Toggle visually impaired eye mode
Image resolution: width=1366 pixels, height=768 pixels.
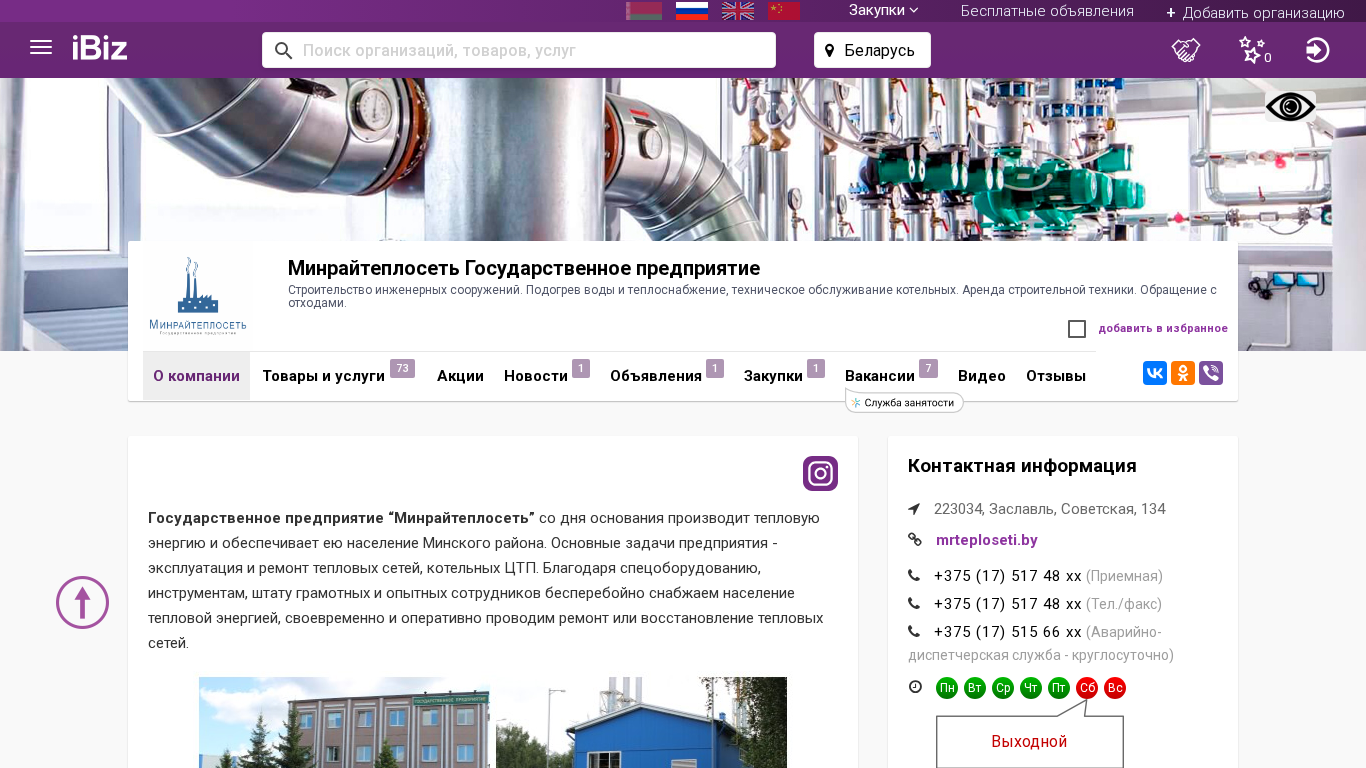click(x=1290, y=107)
